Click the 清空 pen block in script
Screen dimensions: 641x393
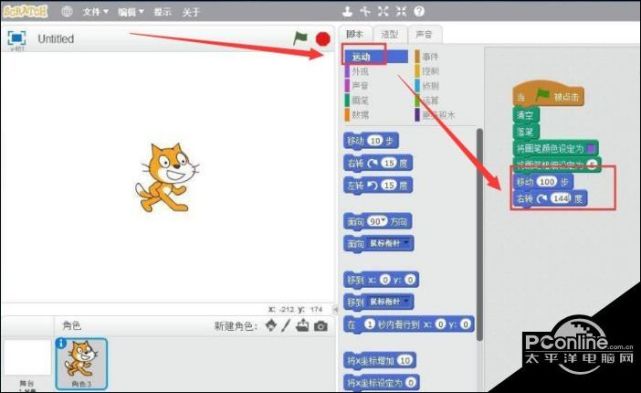pos(526,116)
